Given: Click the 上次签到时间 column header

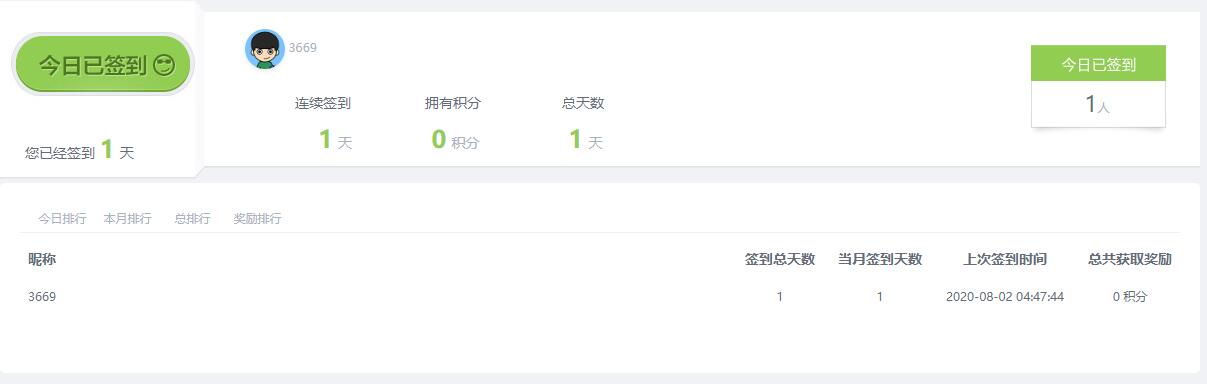Looking at the screenshot, I should [x=1005, y=259].
